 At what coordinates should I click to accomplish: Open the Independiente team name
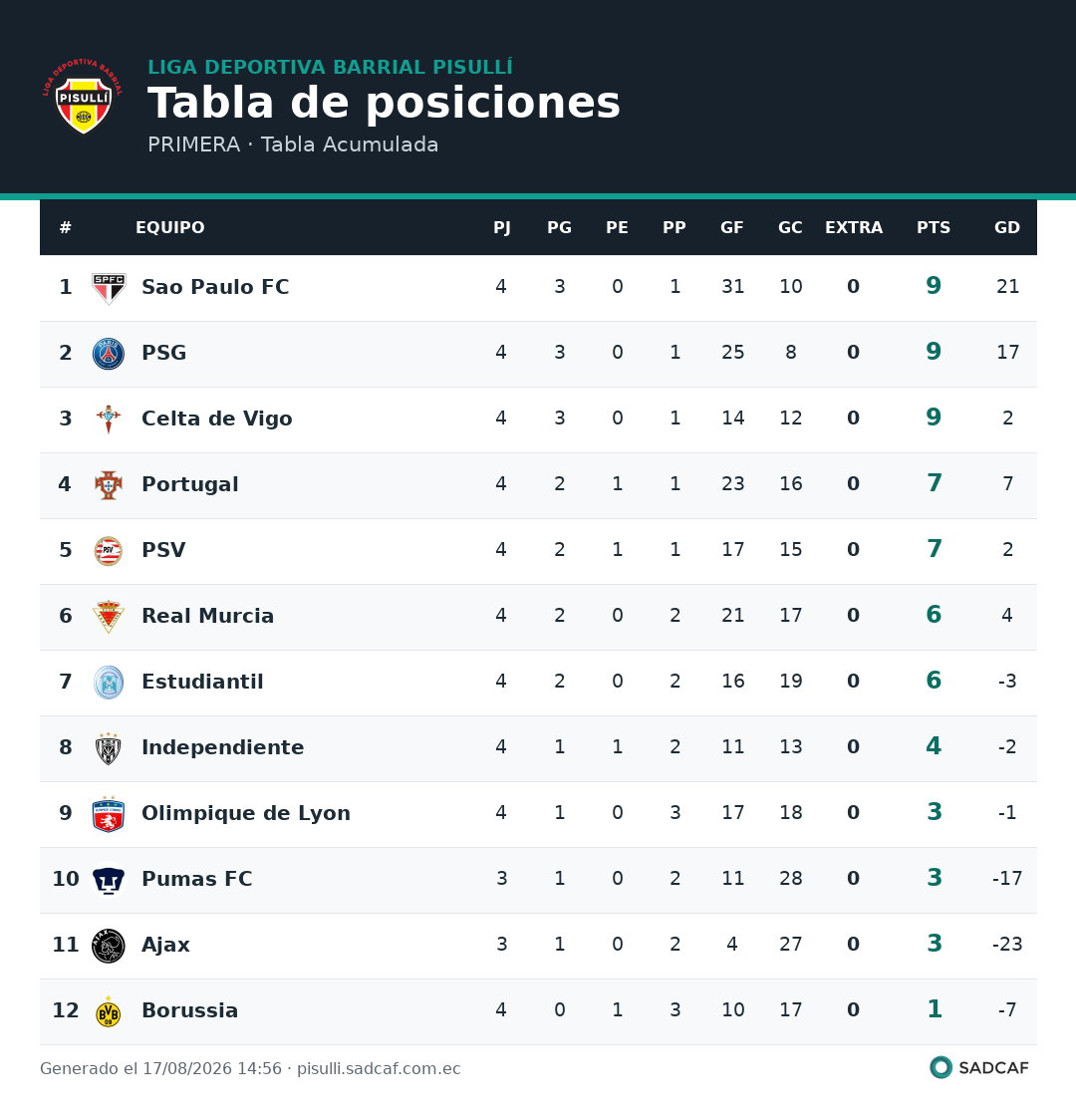223,747
